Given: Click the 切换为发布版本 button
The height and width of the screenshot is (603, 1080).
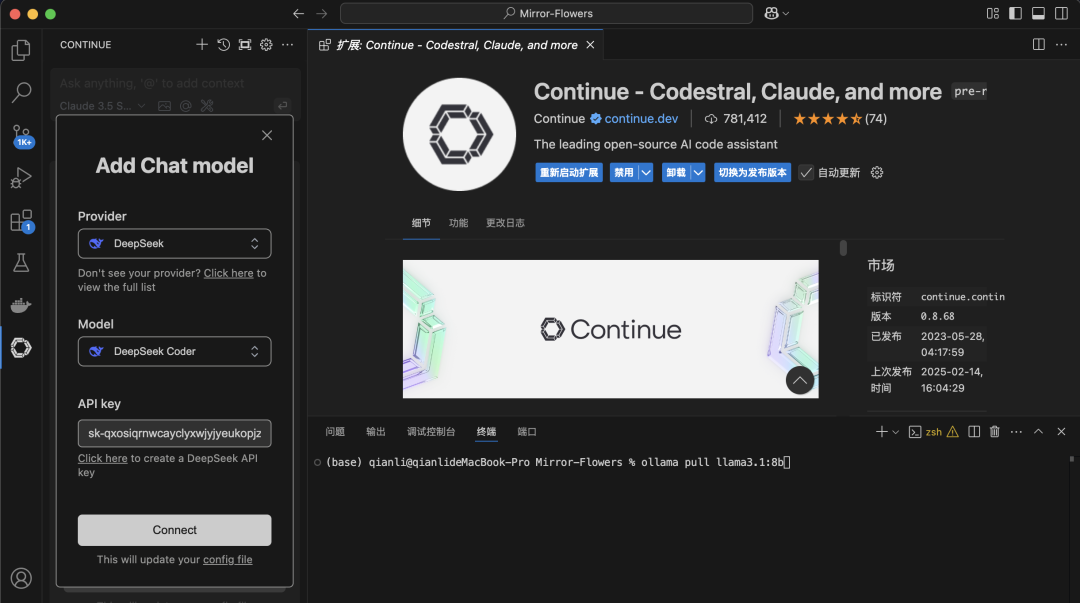Looking at the screenshot, I should point(752,172).
